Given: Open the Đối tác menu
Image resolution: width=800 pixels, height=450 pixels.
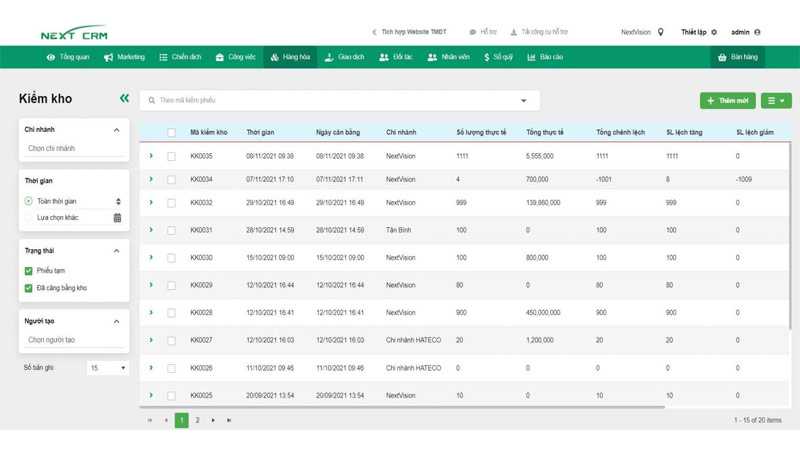Looking at the screenshot, I should pos(396,57).
